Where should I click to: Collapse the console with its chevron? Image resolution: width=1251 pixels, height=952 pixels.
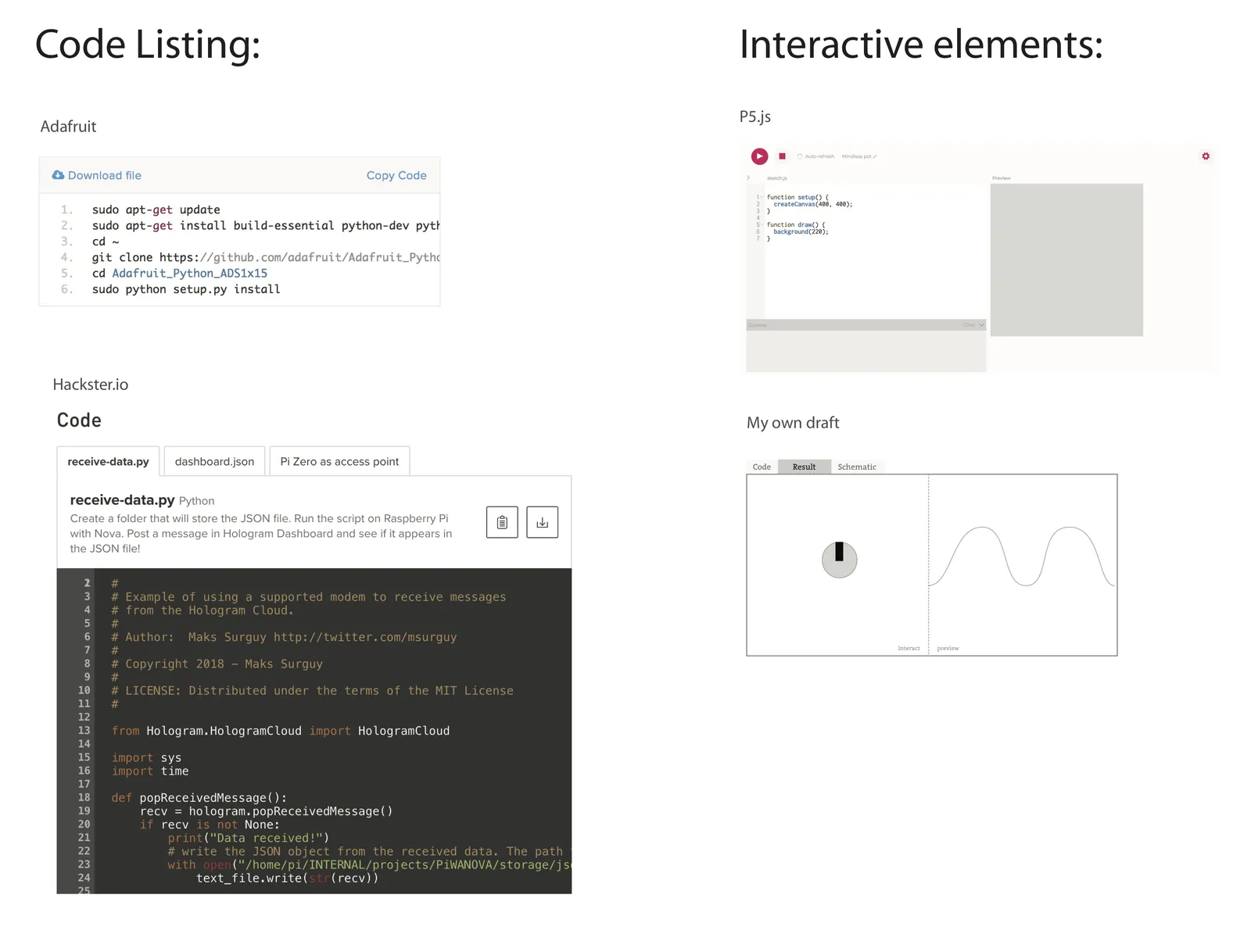pyautogui.click(x=982, y=325)
